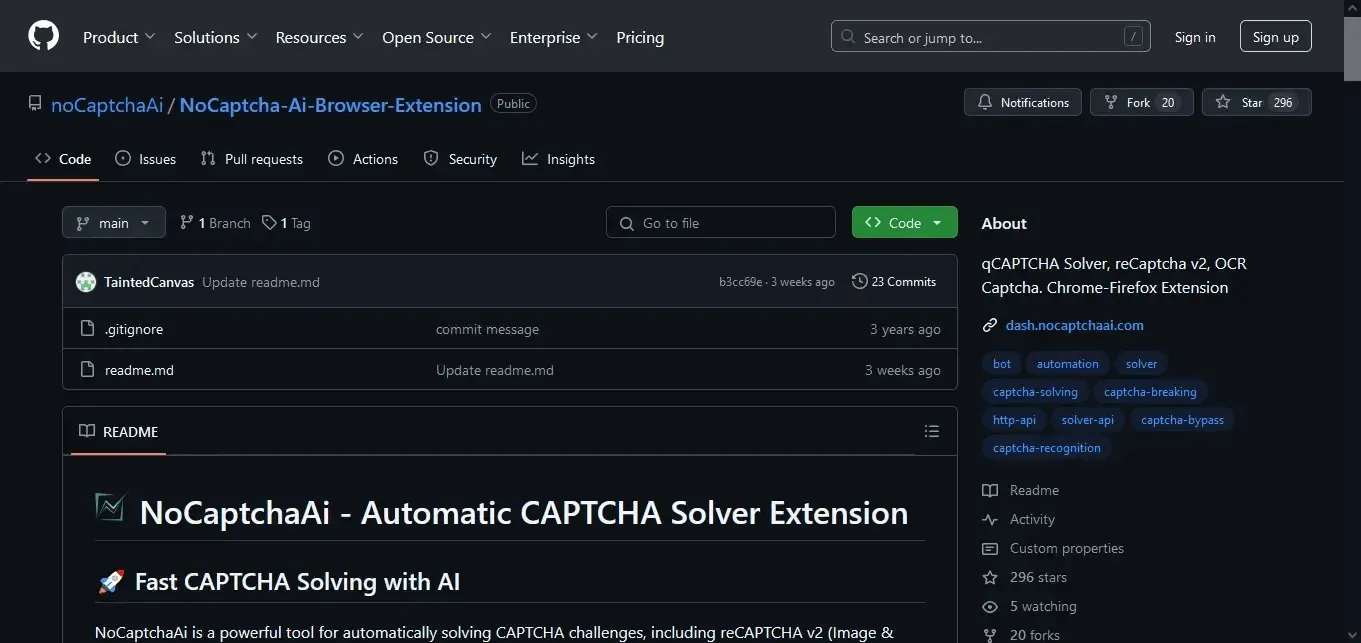This screenshot has width=1361, height=643.
Task: Select the captcha-bypass topic tag
Action: [x=1182, y=420]
